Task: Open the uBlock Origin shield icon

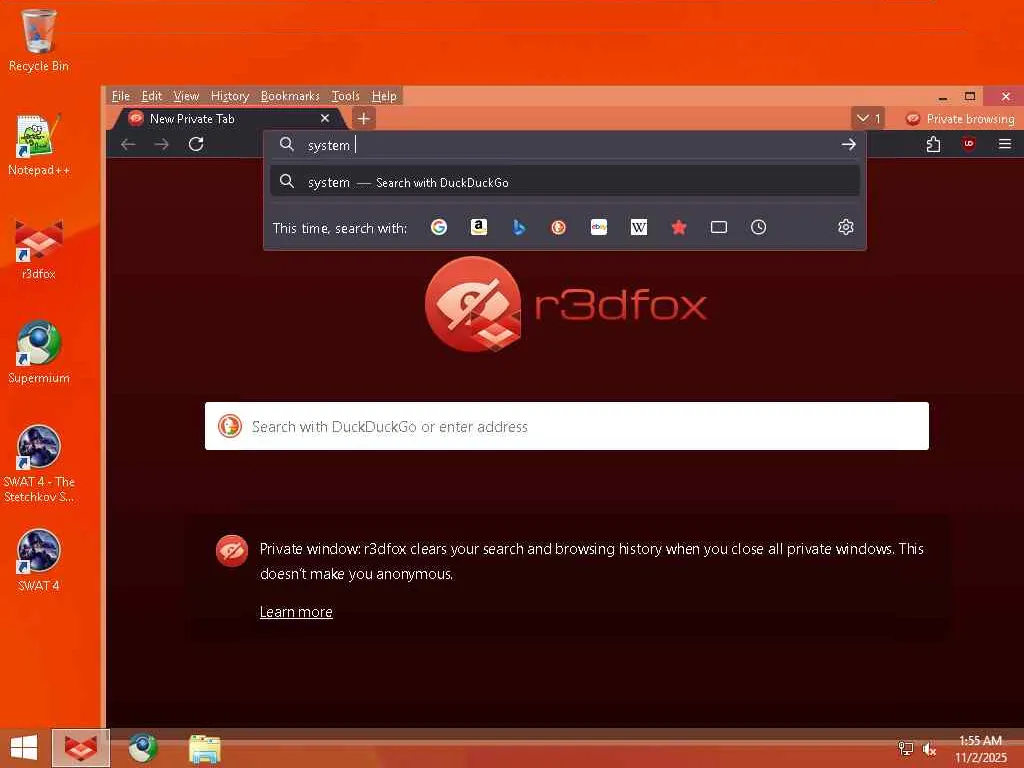Action: pyautogui.click(x=969, y=144)
